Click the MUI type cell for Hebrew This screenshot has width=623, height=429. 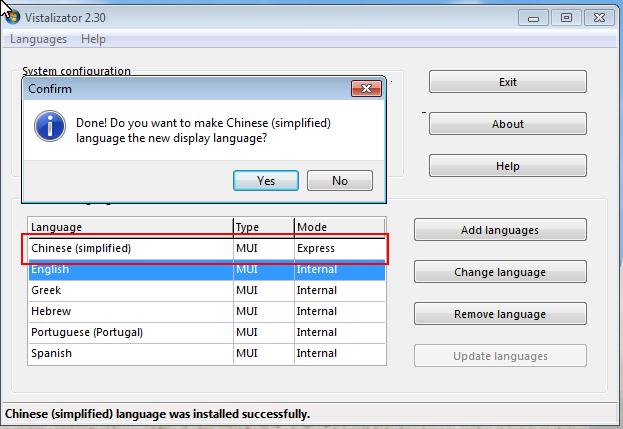point(264,312)
